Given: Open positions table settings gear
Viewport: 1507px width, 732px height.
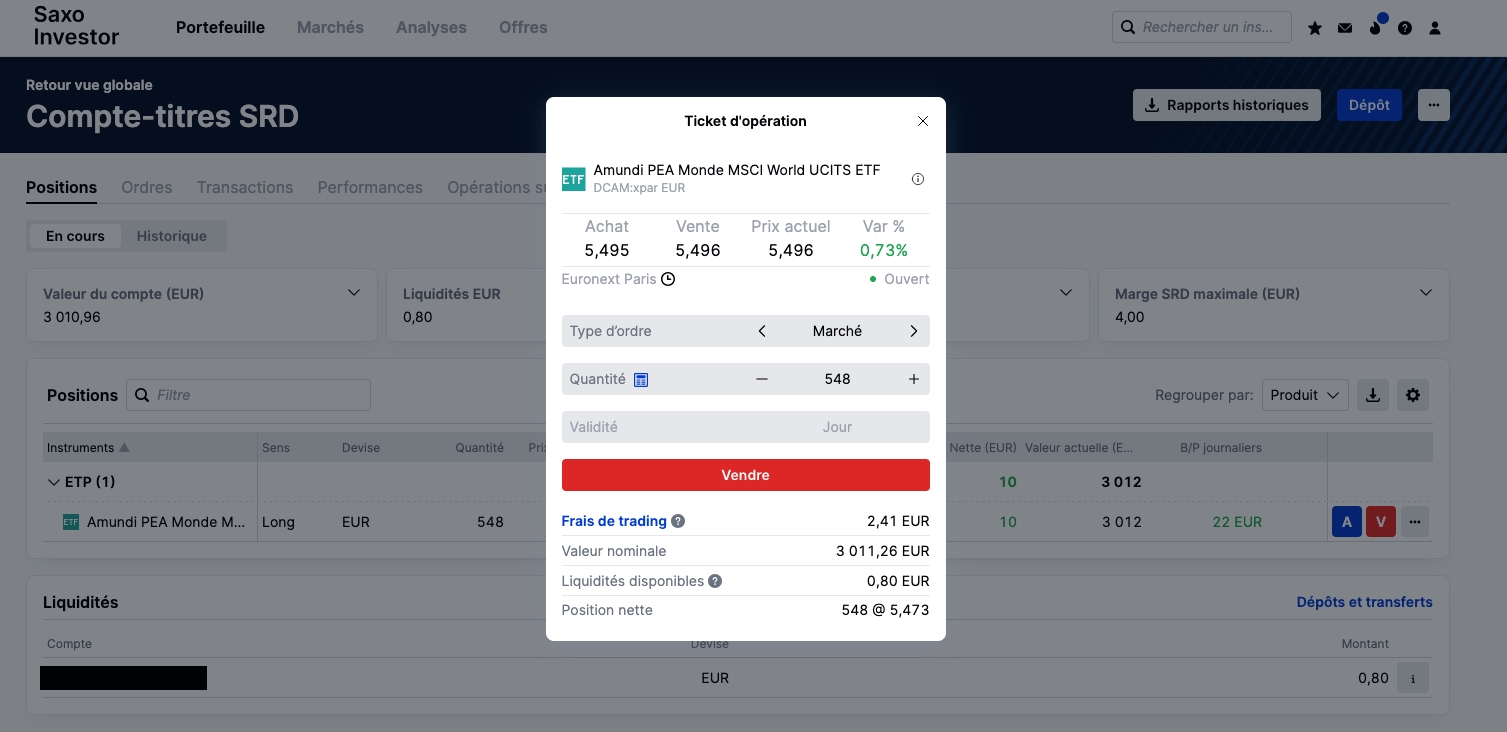Looking at the screenshot, I should coord(1413,395).
